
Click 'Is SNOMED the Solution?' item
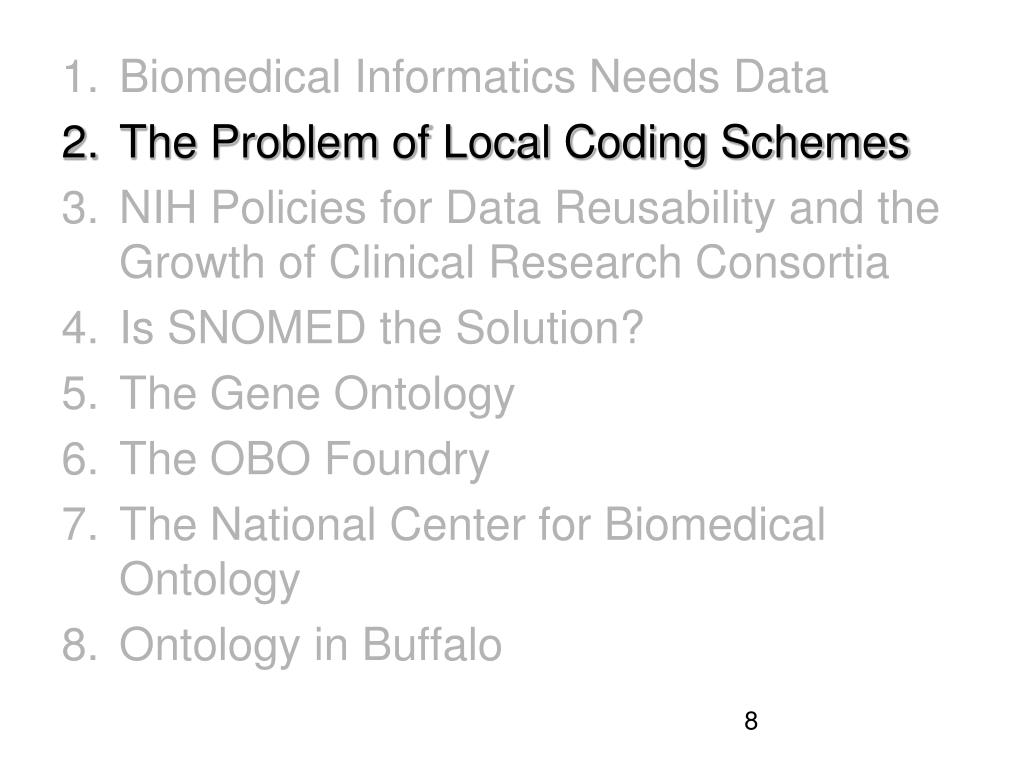pyautogui.click(x=381, y=328)
